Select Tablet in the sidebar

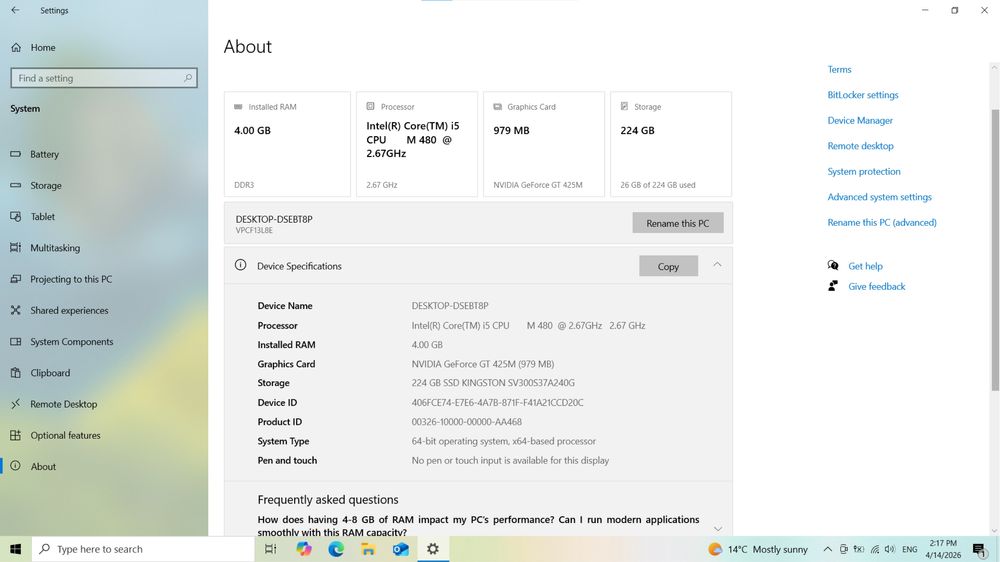(x=43, y=217)
